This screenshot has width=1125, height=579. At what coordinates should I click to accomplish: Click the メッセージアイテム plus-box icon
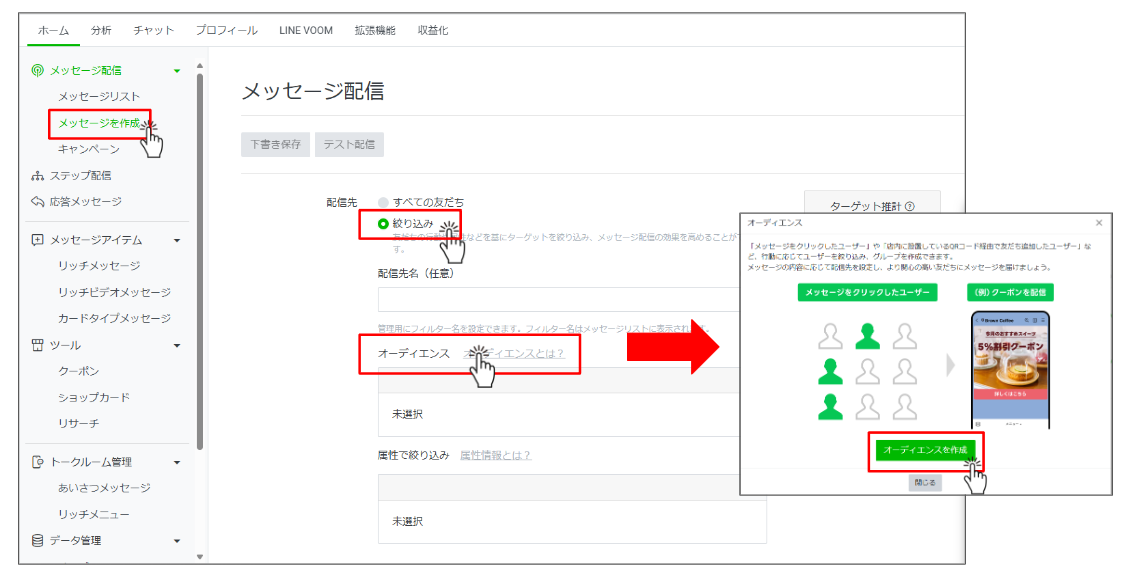pos(37,240)
